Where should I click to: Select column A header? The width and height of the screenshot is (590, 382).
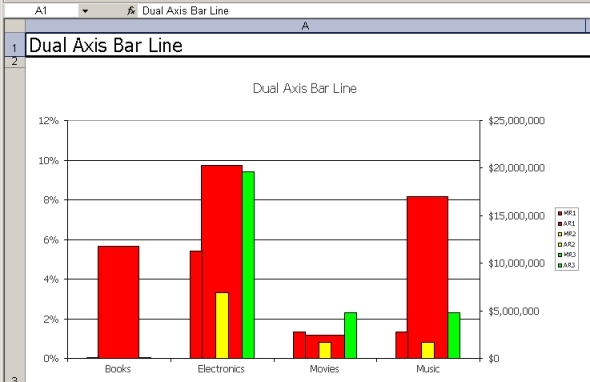point(305,26)
